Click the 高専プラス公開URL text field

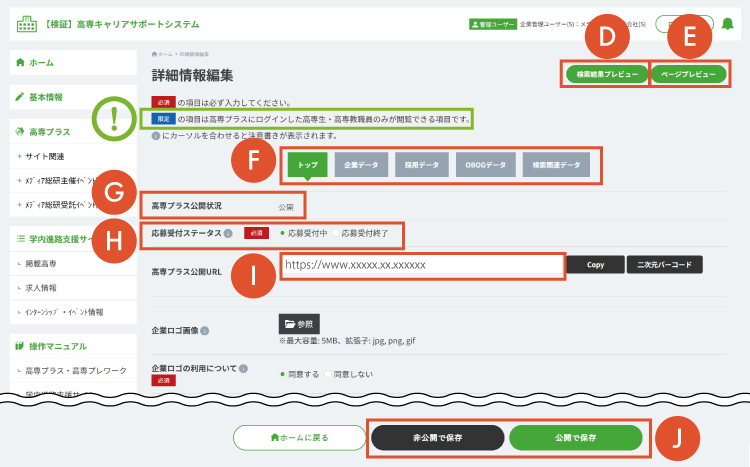[421, 265]
